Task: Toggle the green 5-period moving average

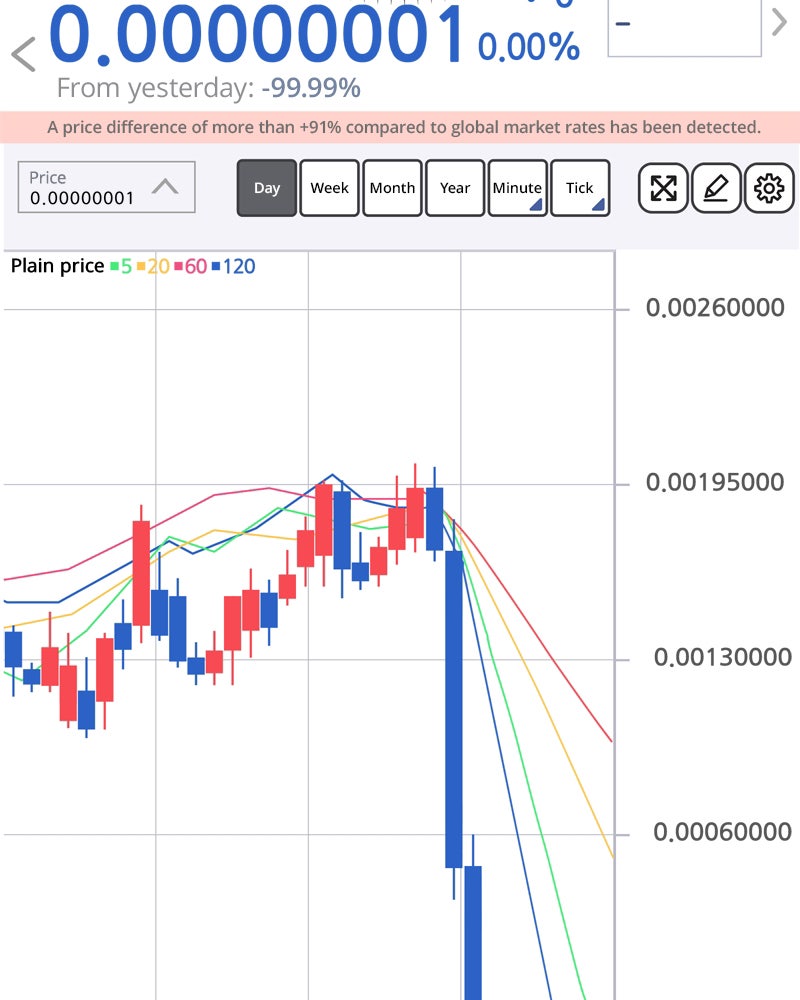Action: pyautogui.click(x=120, y=266)
